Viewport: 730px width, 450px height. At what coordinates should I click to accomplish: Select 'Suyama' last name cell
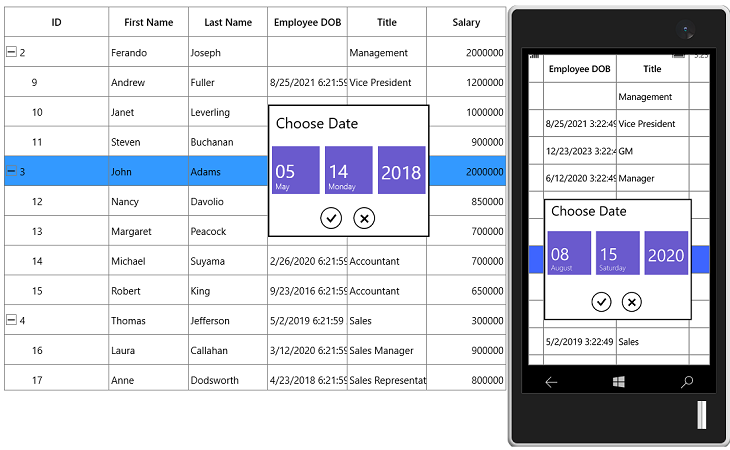coord(228,261)
